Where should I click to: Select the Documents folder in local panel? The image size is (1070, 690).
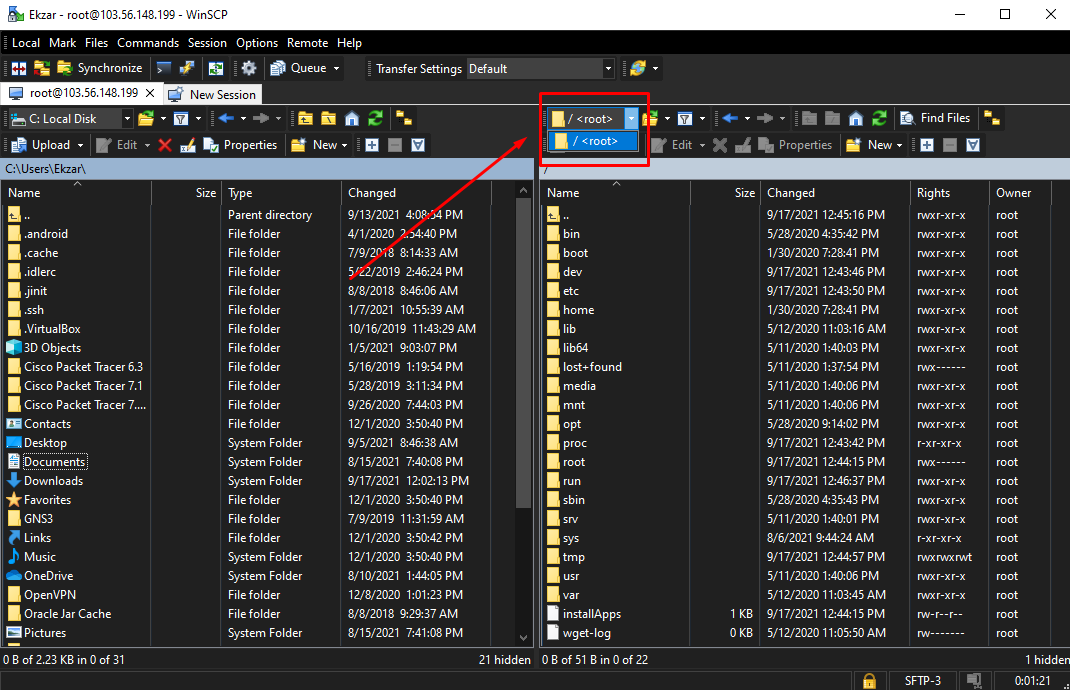(55, 462)
